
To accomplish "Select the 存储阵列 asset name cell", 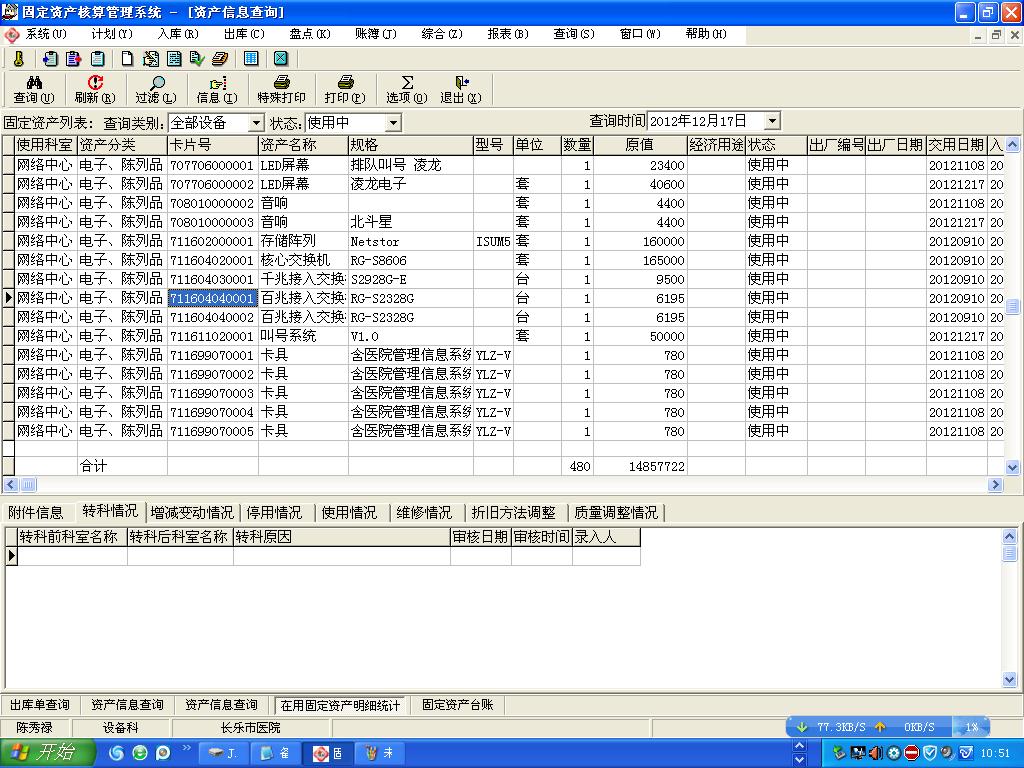I will click(303, 241).
